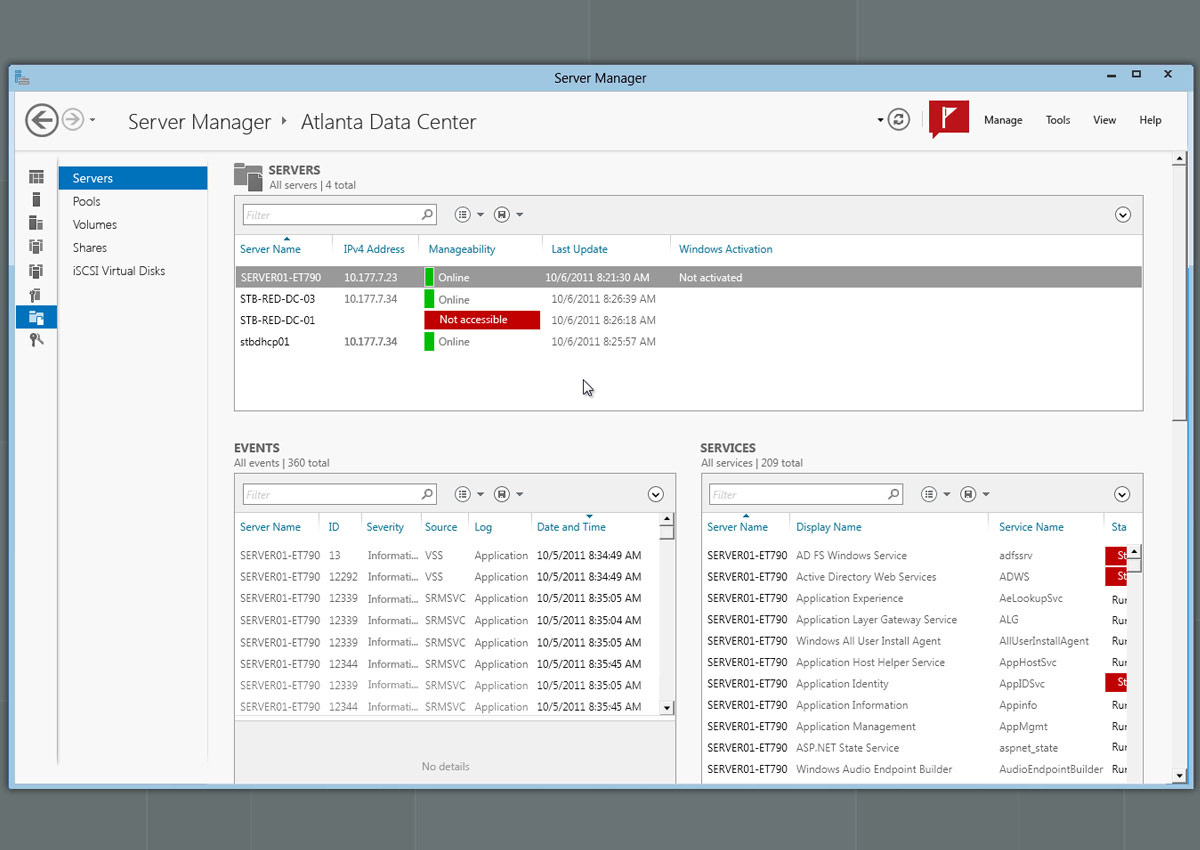Sort events by Severity column
The image size is (1200, 850).
(x=385, y=527)
